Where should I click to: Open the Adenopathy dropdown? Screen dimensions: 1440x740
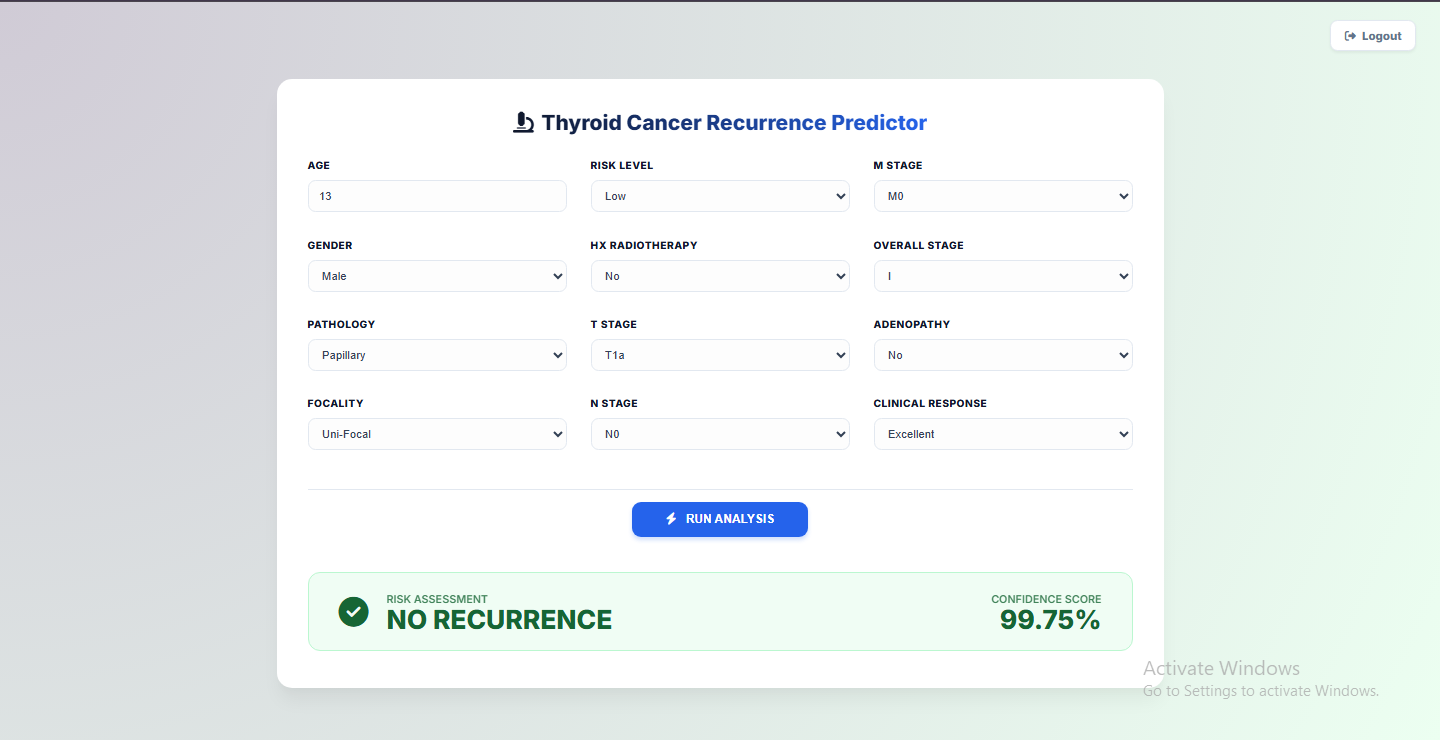[1003, 355]
